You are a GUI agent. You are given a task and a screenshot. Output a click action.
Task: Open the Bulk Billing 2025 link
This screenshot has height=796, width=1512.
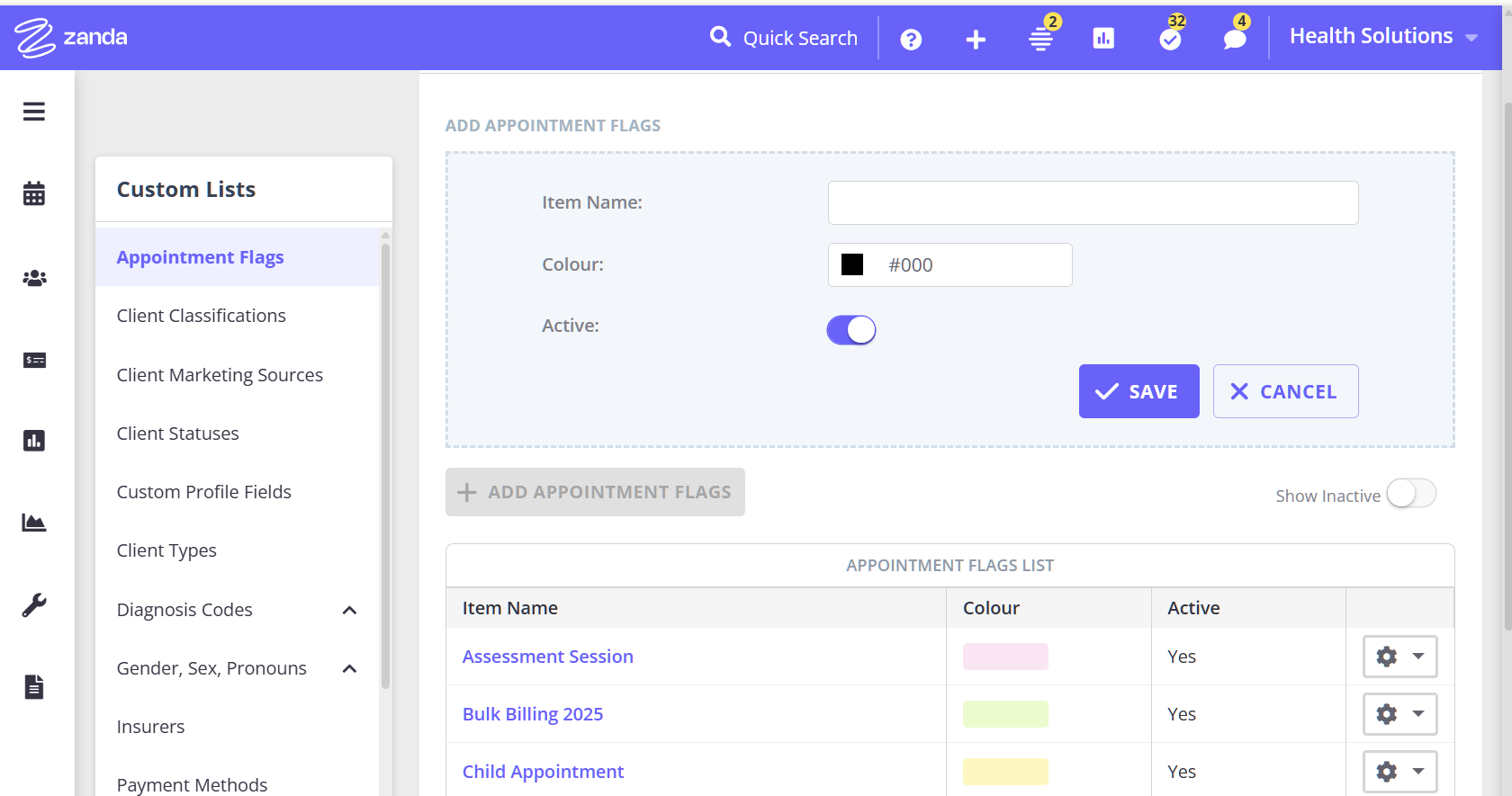coord(532,714)
